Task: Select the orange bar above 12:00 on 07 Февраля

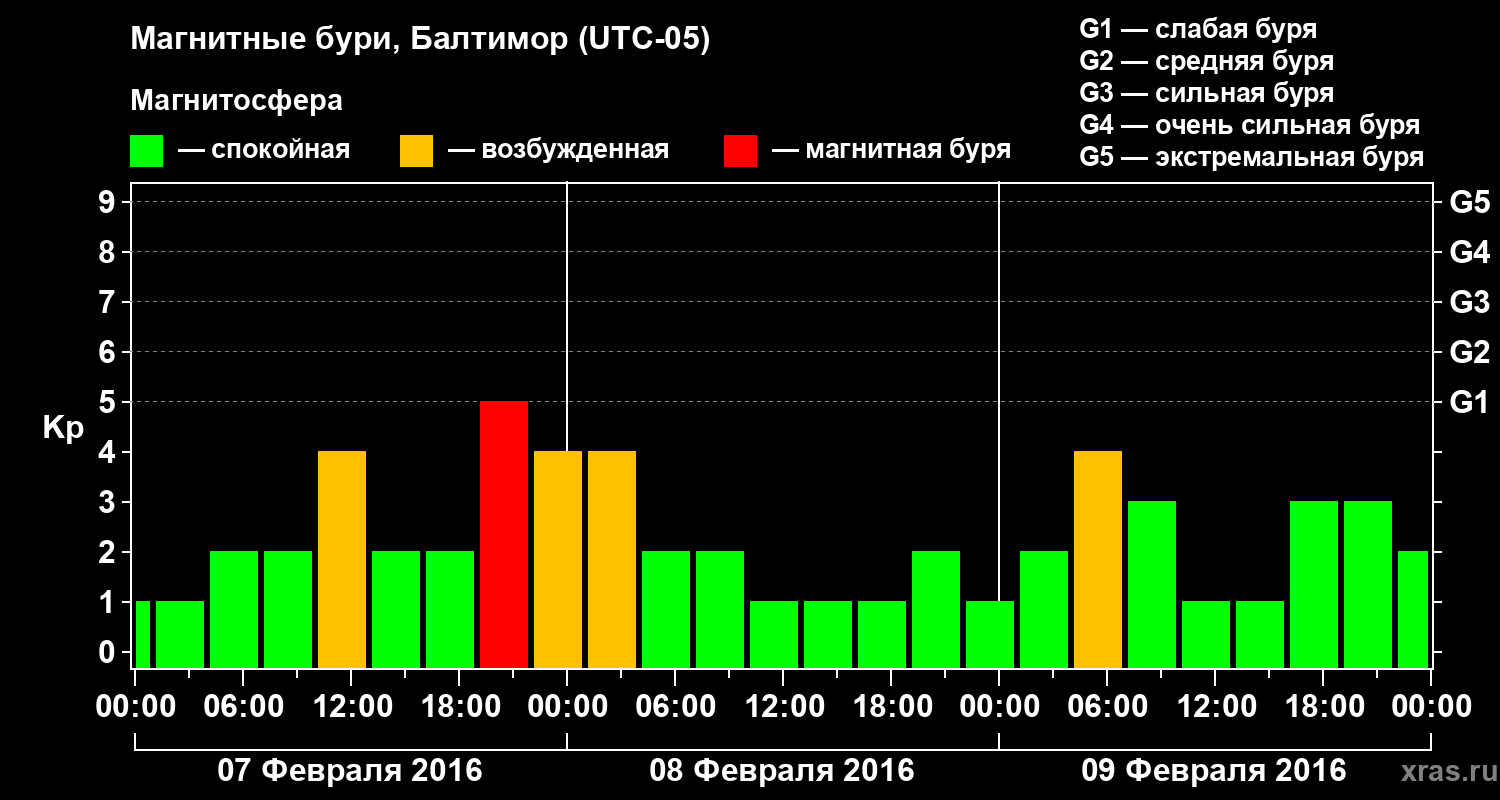Action: pos(342,559)
